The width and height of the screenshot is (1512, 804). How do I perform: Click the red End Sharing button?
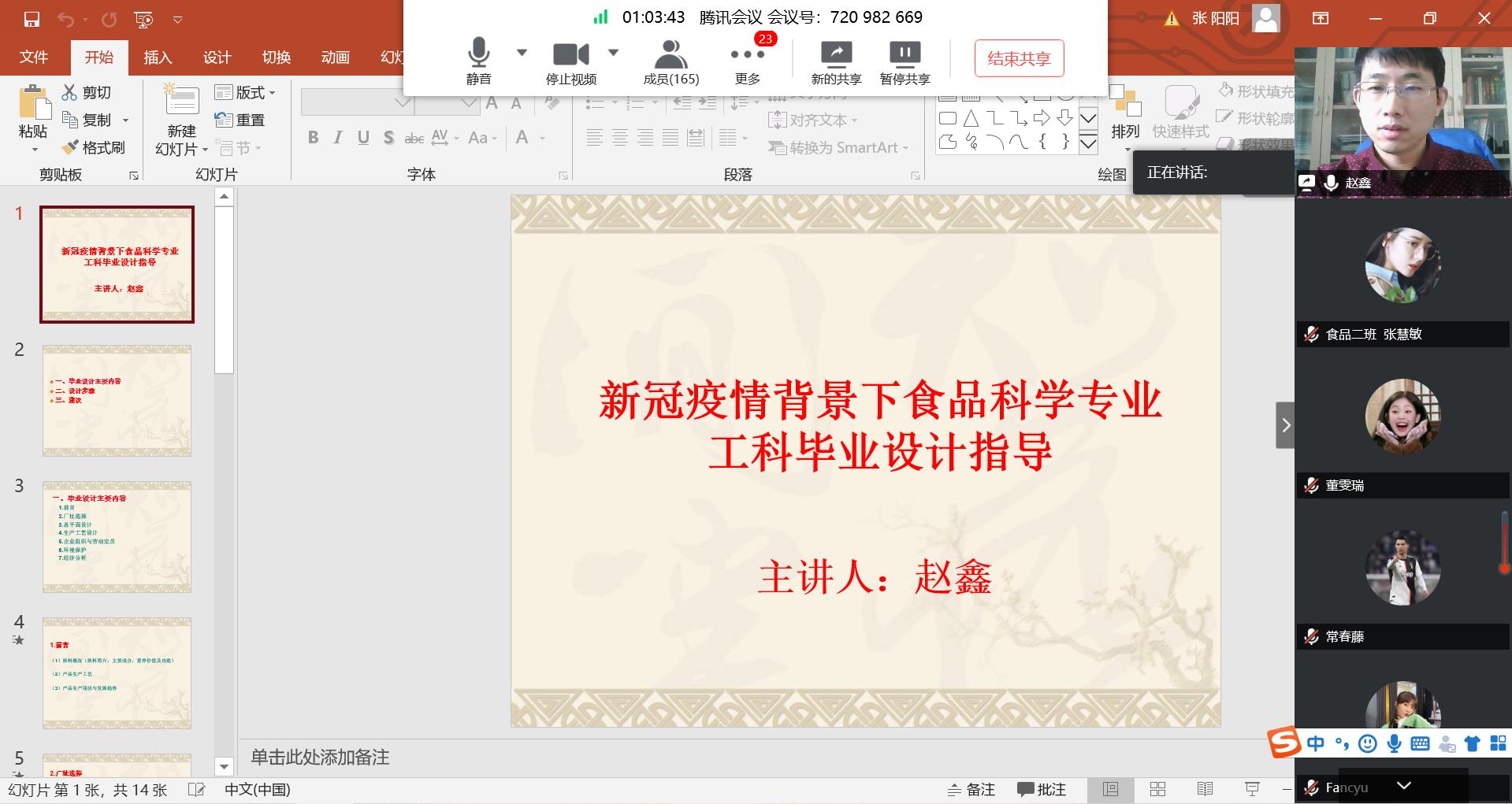(1019, 58)
